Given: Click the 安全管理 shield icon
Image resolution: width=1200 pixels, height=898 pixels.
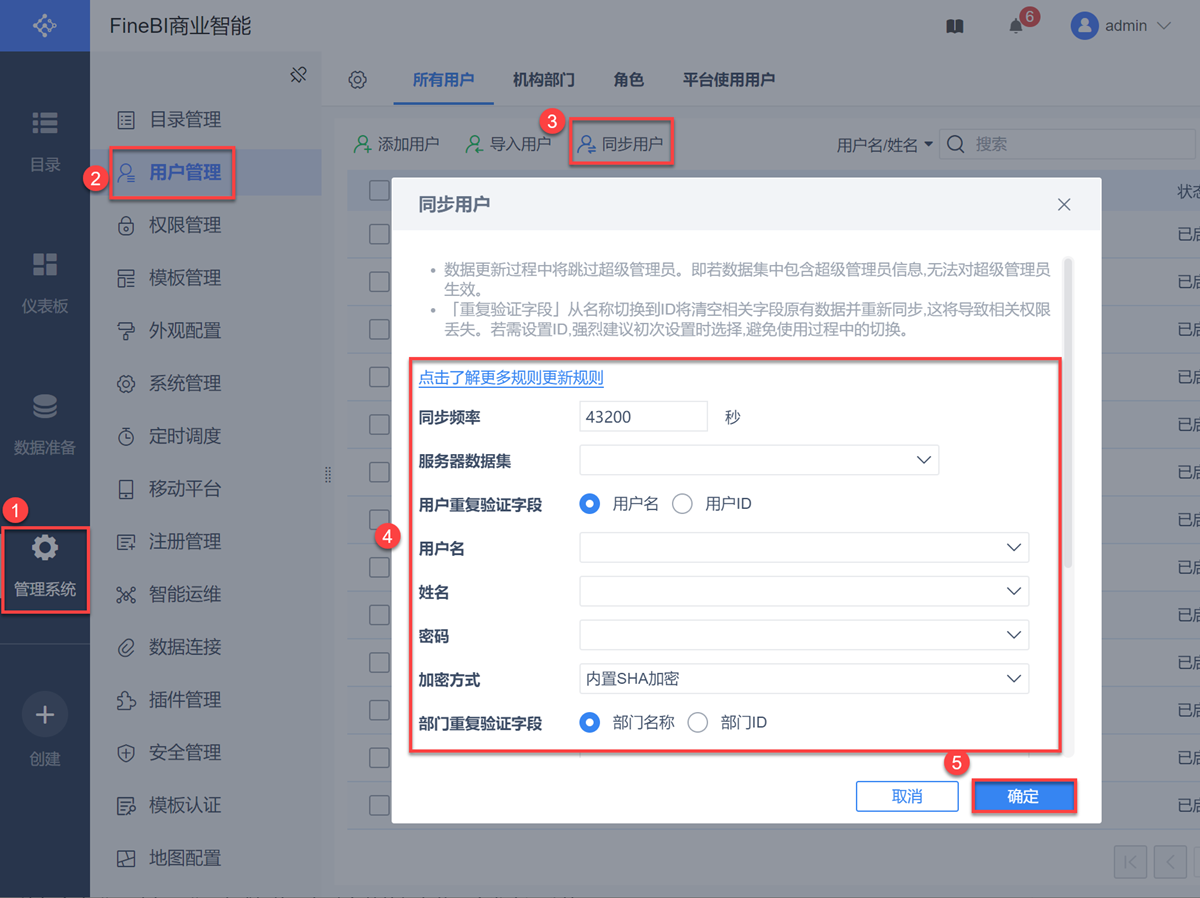Looking at the screenshot, I should tap(126, 753).
